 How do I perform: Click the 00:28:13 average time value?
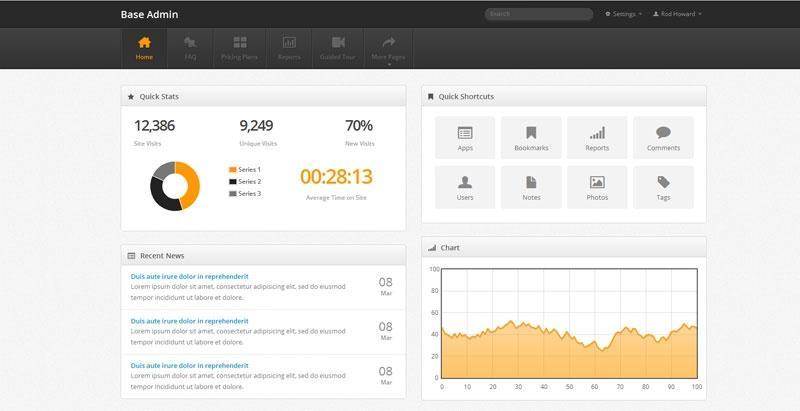pos(336,177)
